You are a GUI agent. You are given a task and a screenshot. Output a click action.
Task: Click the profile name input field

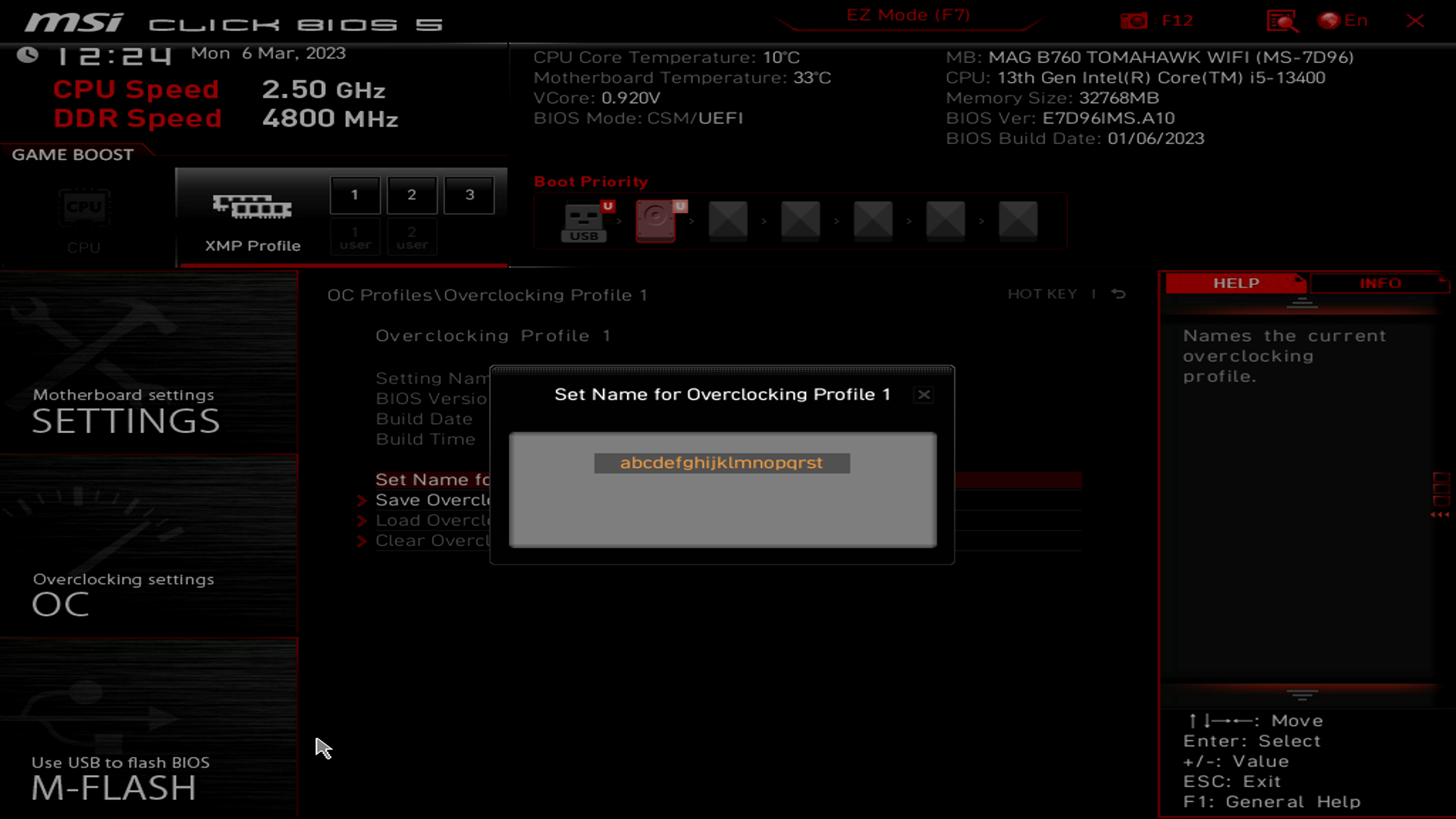point(722,463)
